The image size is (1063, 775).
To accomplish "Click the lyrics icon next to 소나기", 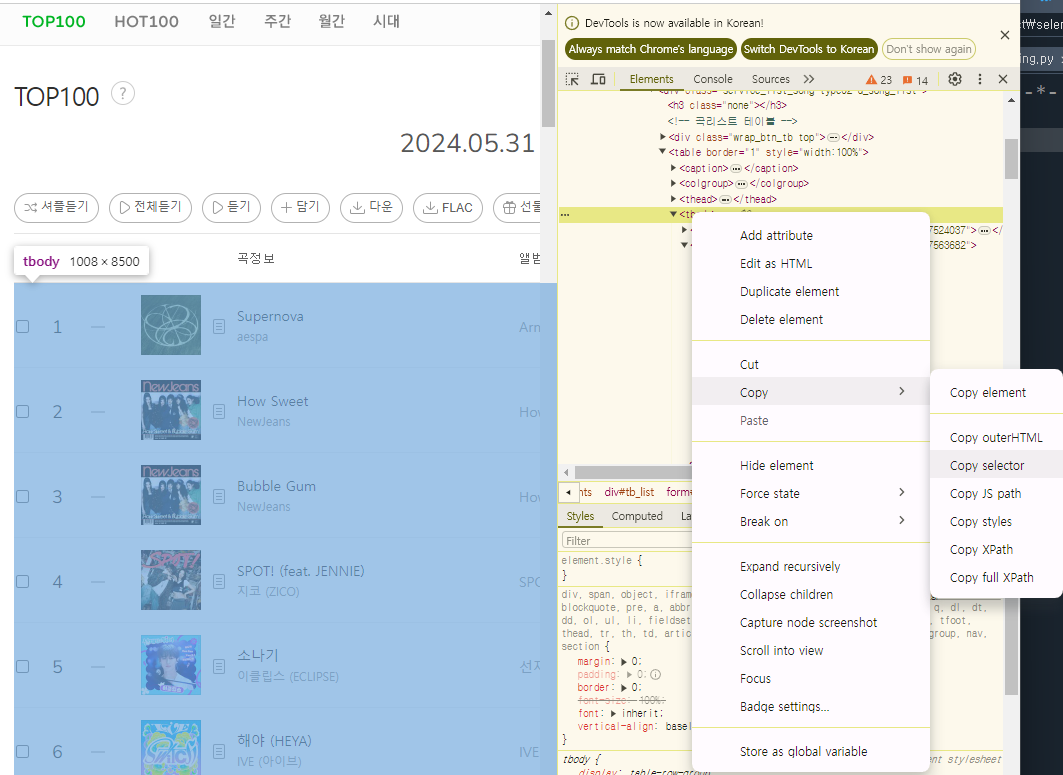I will pyautogui.click(x=219, y=667).
